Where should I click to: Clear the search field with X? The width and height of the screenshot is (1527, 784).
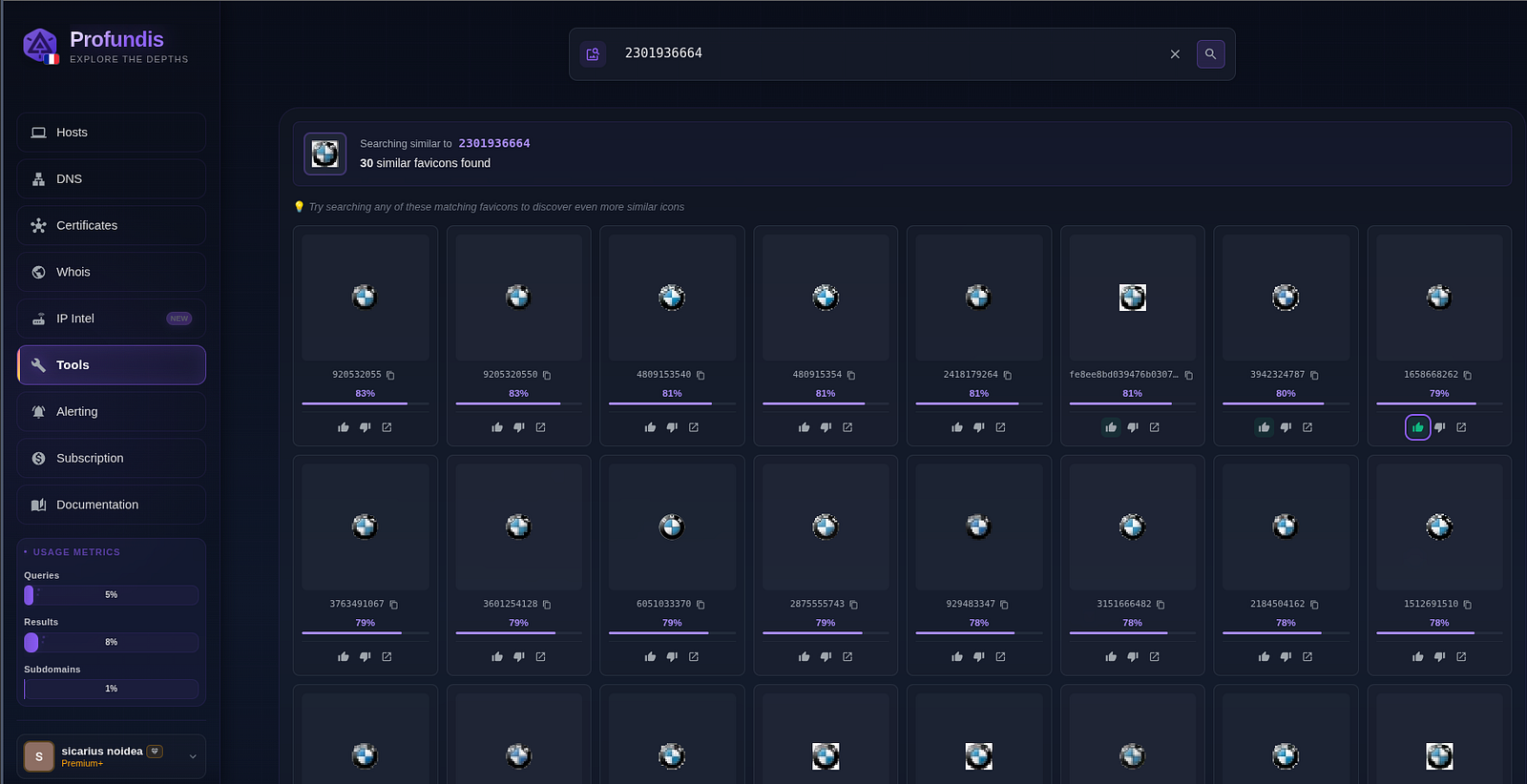(1175, 54)
